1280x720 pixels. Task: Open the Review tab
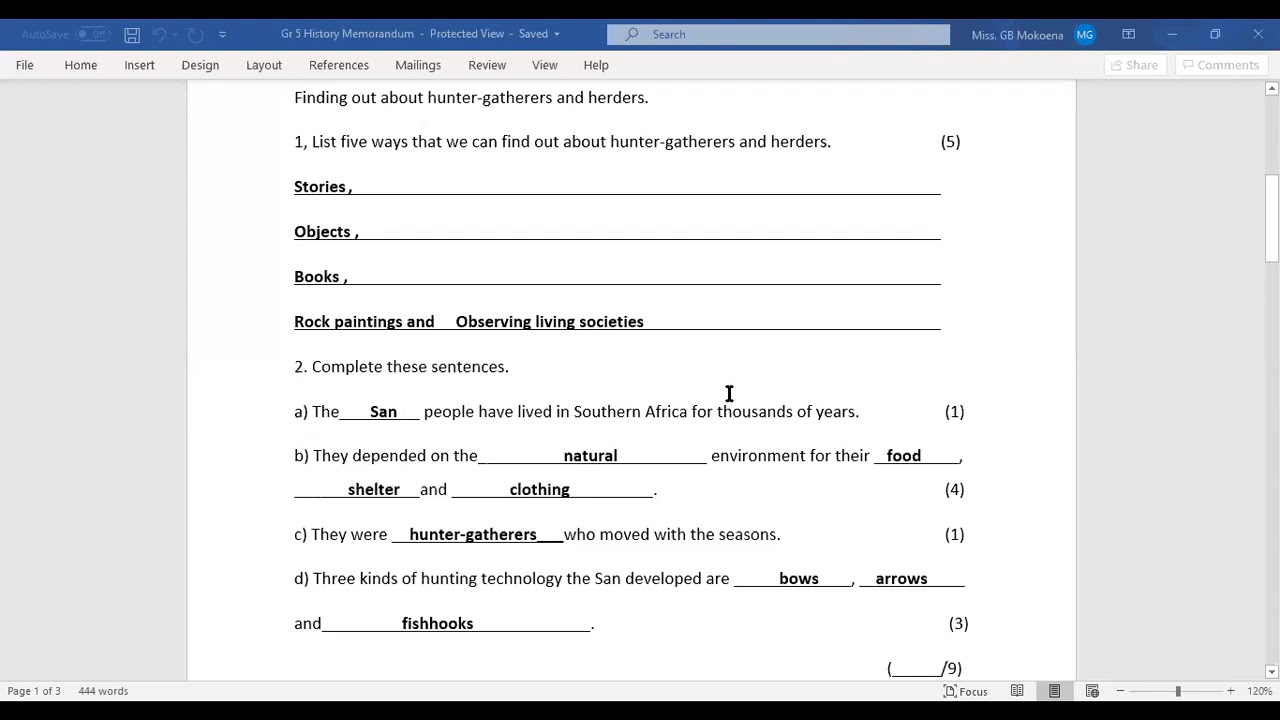[487, 65]
